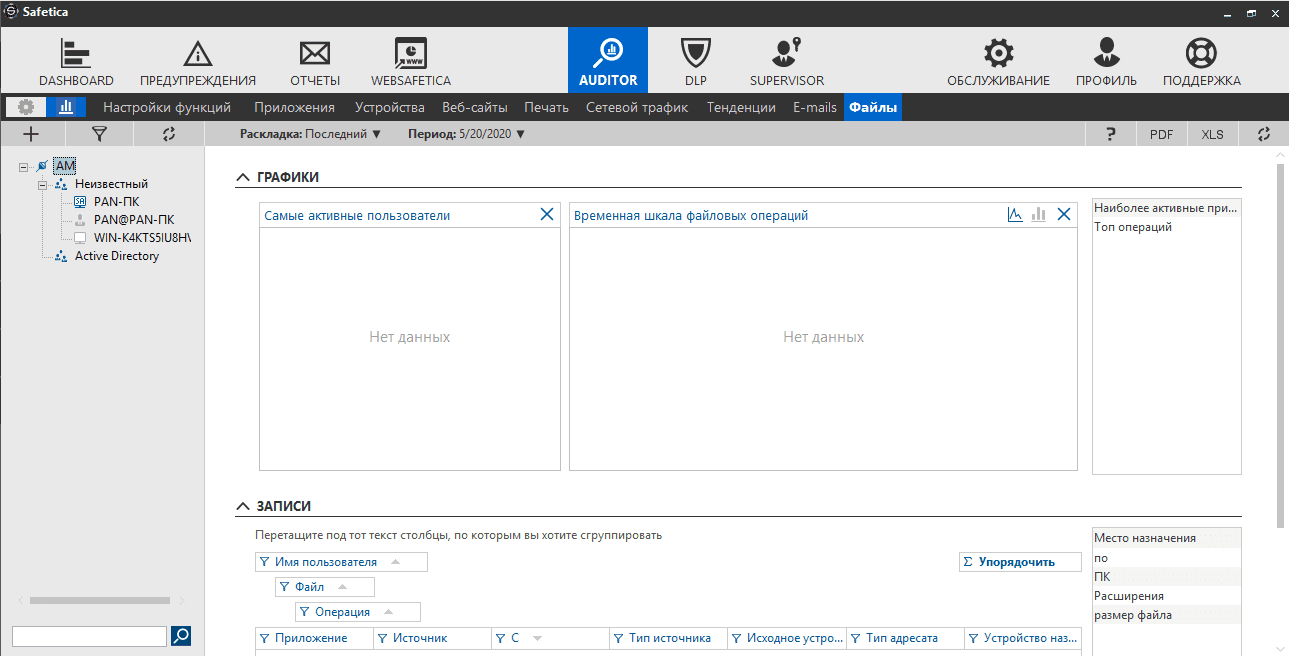Open the WebSafetica module

(411, 62)
